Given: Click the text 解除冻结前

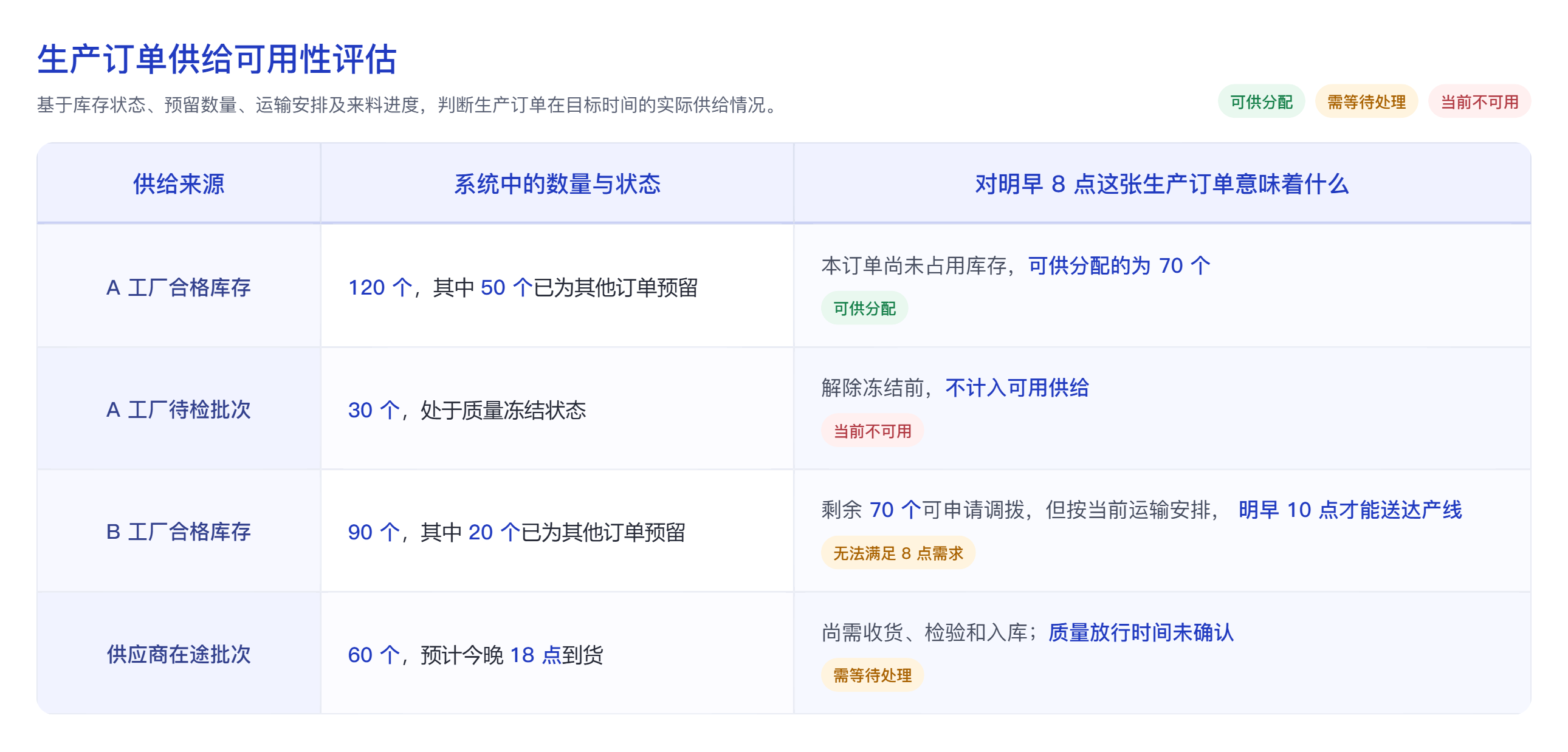Looking at the screenshot, I should click(x=872, y=388).
